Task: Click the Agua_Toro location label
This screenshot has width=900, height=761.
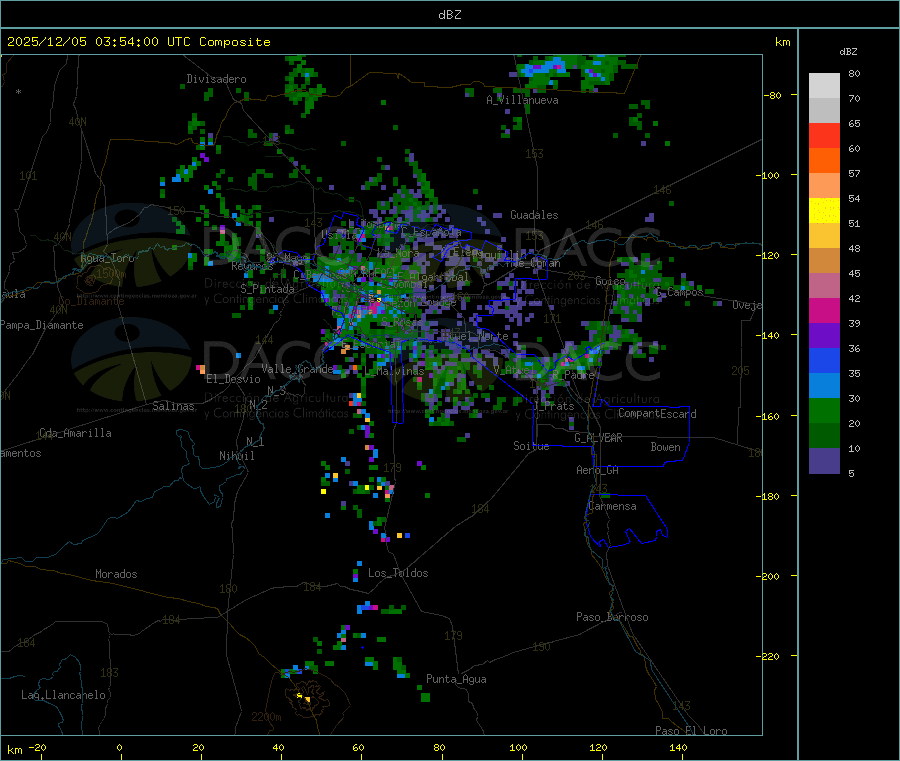Action: tap(107, 258)
